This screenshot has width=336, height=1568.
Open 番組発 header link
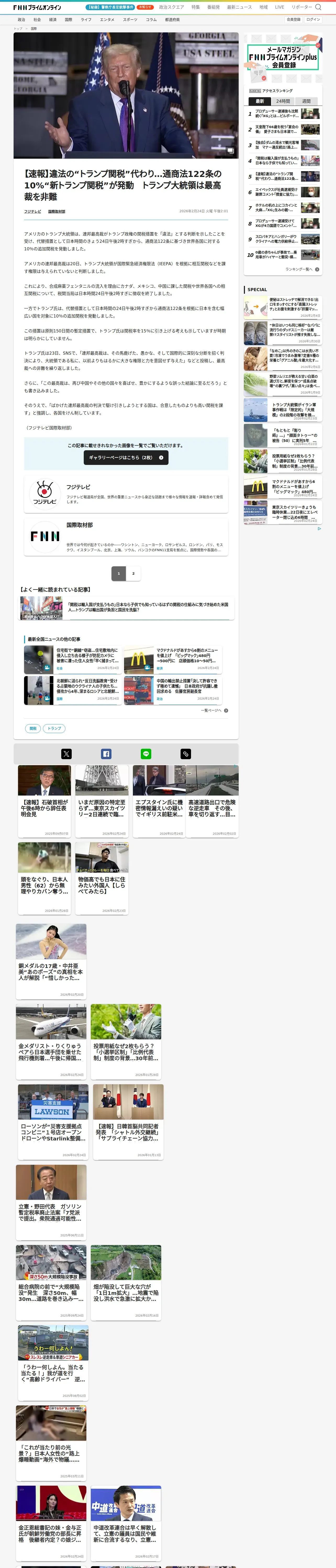tap(214, 7)
